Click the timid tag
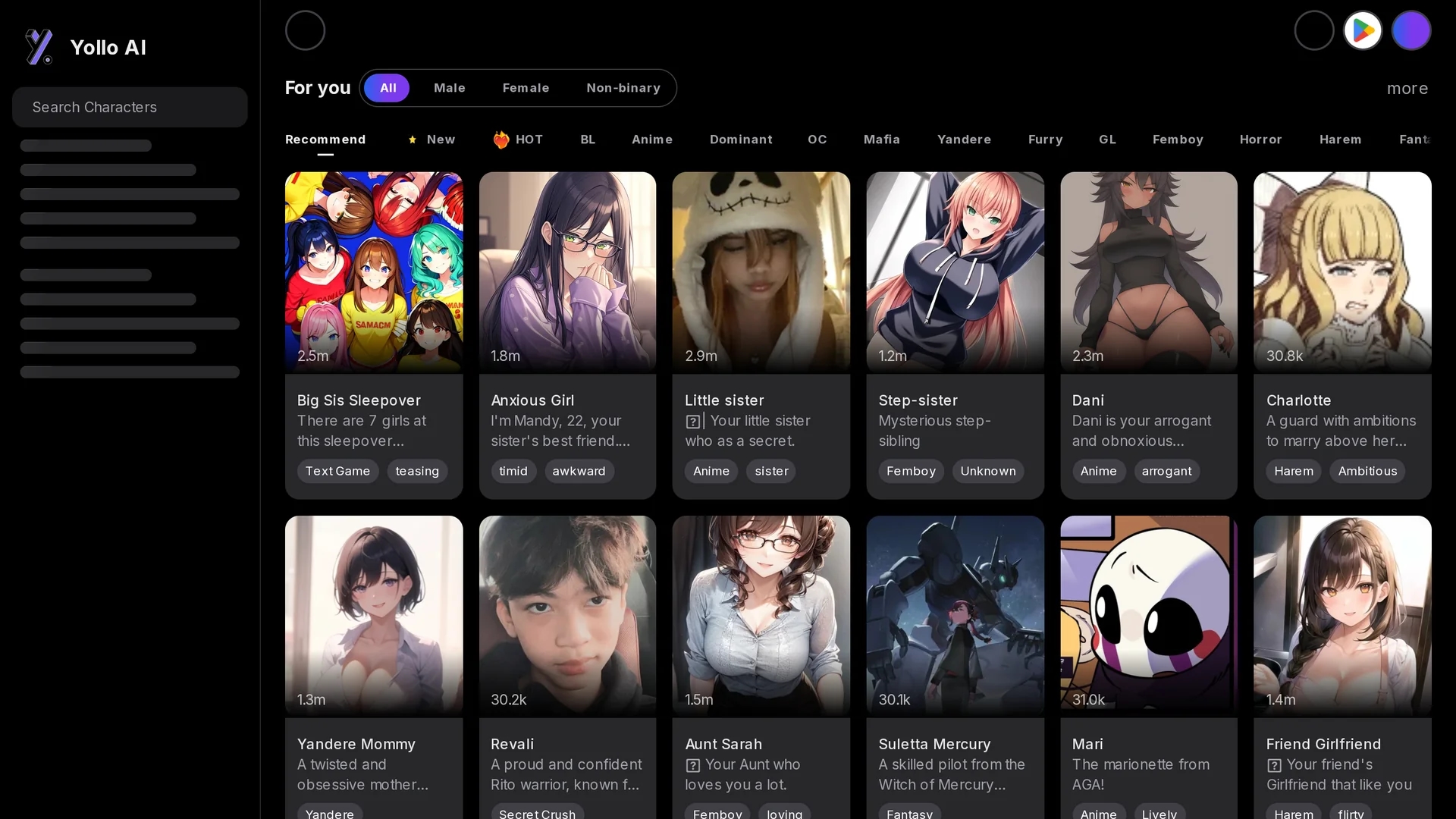Viewport: 1456px width, 819px height. [513, 471]
